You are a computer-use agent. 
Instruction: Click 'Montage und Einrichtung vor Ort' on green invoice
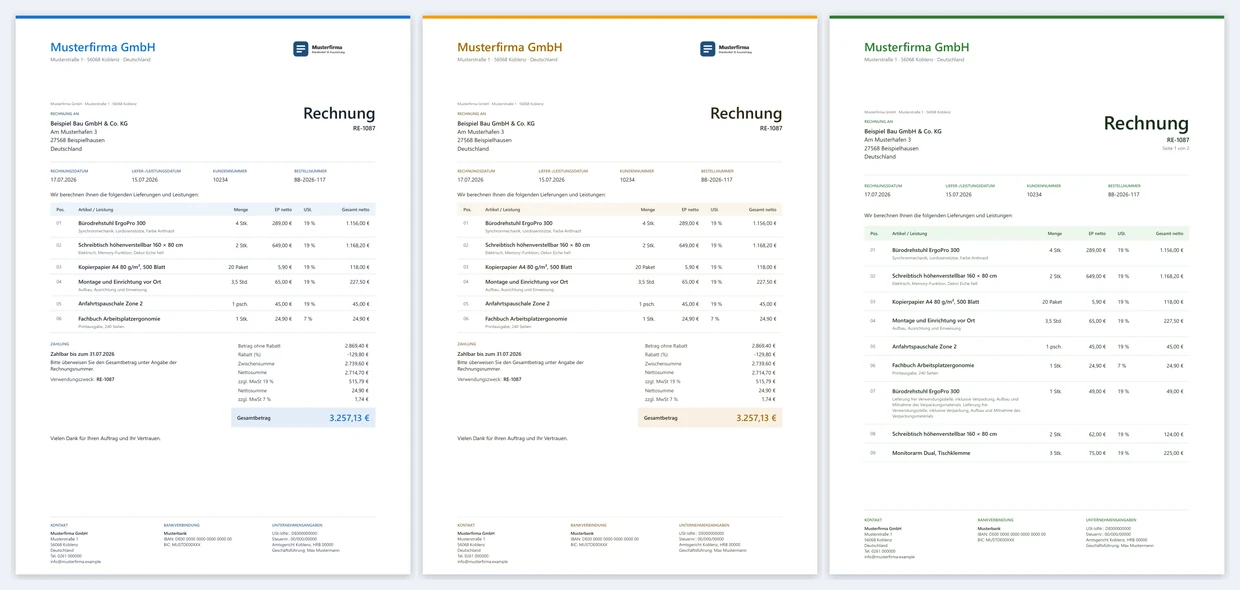pos(933,320)
